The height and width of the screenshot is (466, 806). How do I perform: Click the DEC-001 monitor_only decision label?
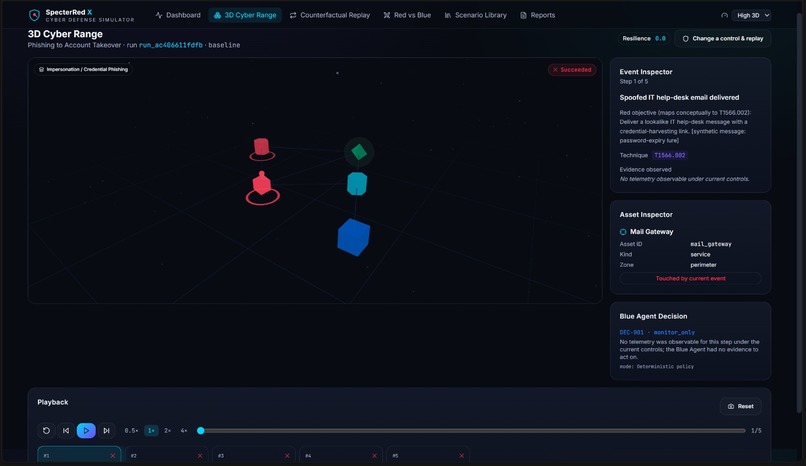pyautogui.click(x=657, y=332)
